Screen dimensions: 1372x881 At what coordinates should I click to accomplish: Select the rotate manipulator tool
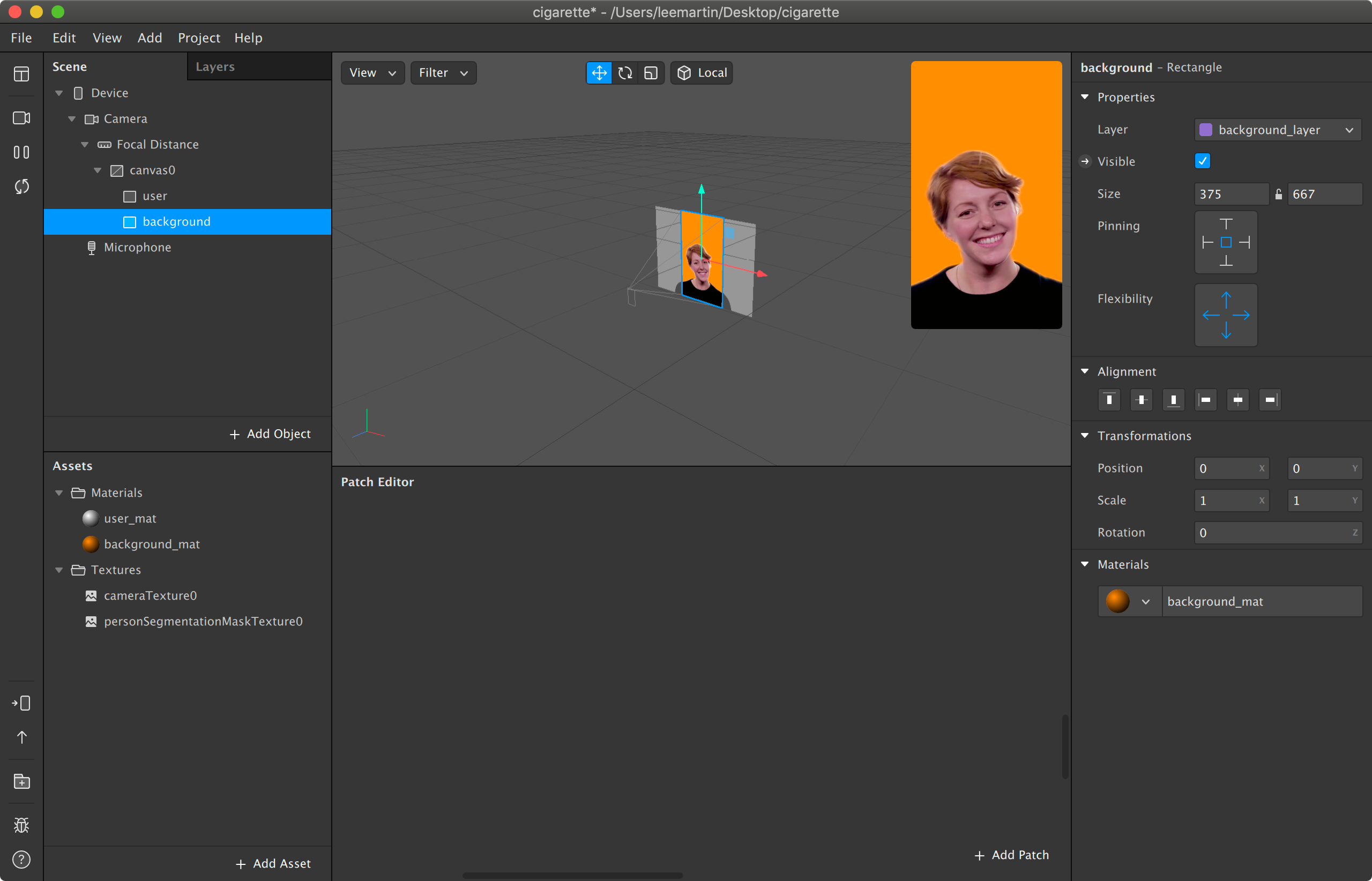[625, 73]
